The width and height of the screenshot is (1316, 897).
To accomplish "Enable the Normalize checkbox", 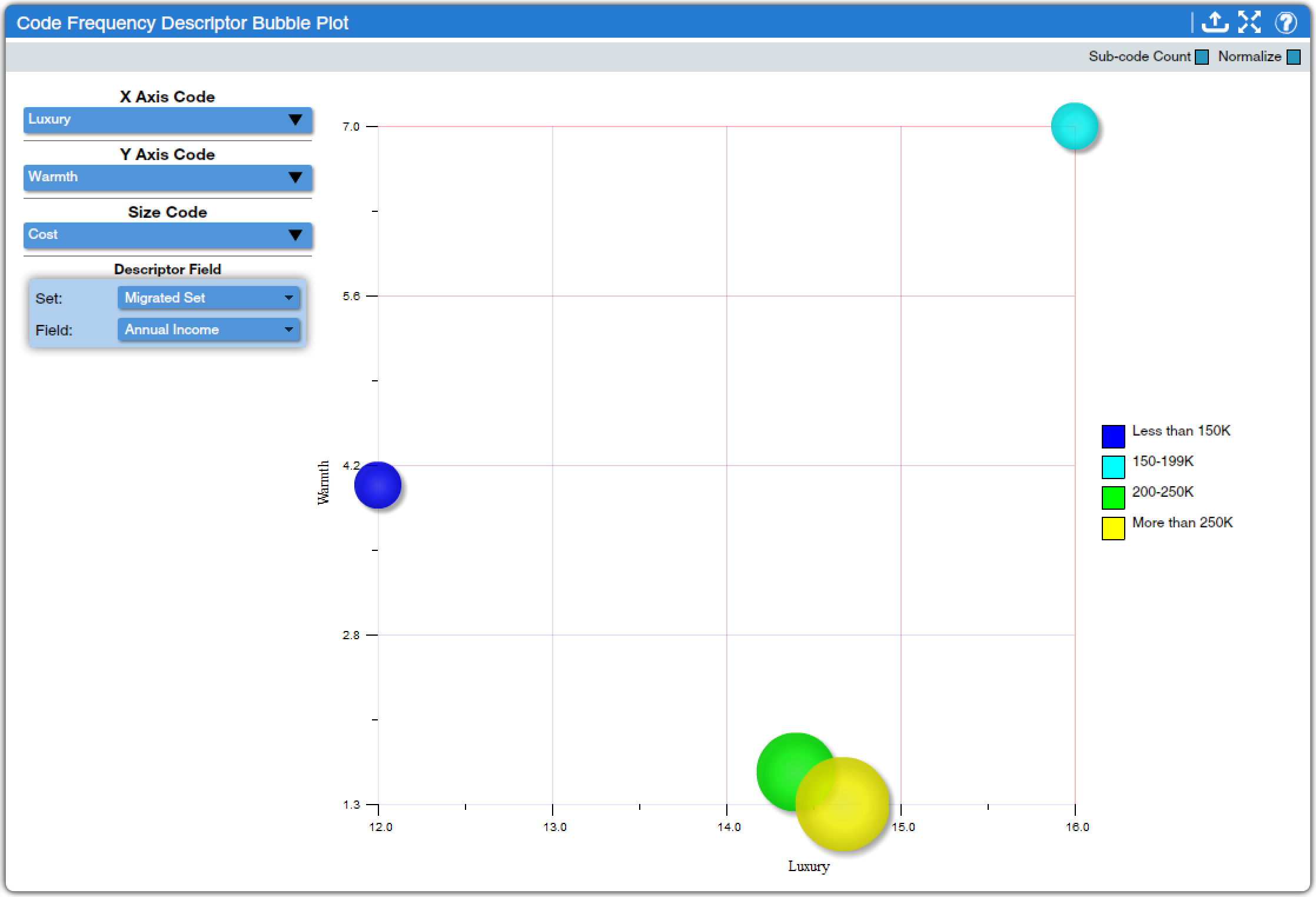I will (1294, 57).
